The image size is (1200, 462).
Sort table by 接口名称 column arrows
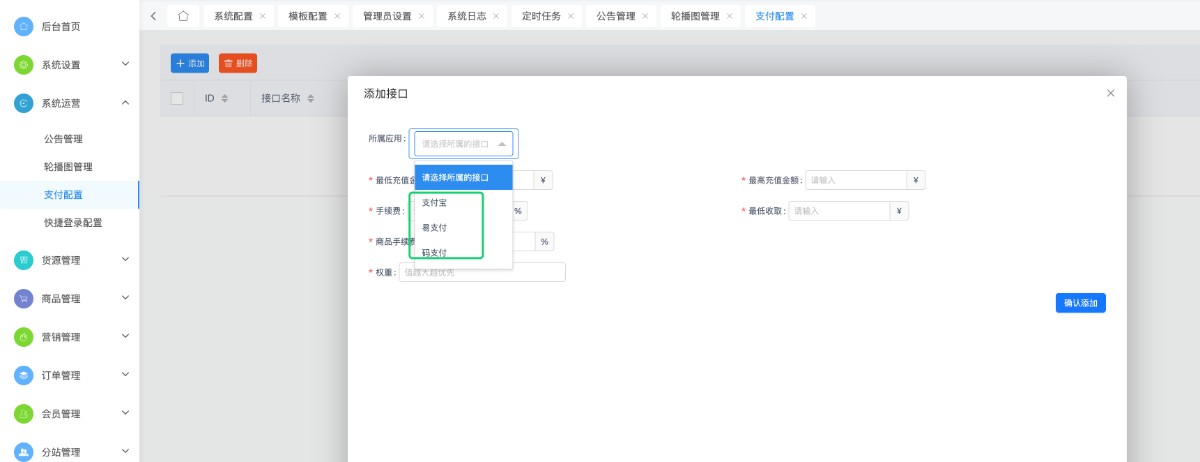point(311,99)
